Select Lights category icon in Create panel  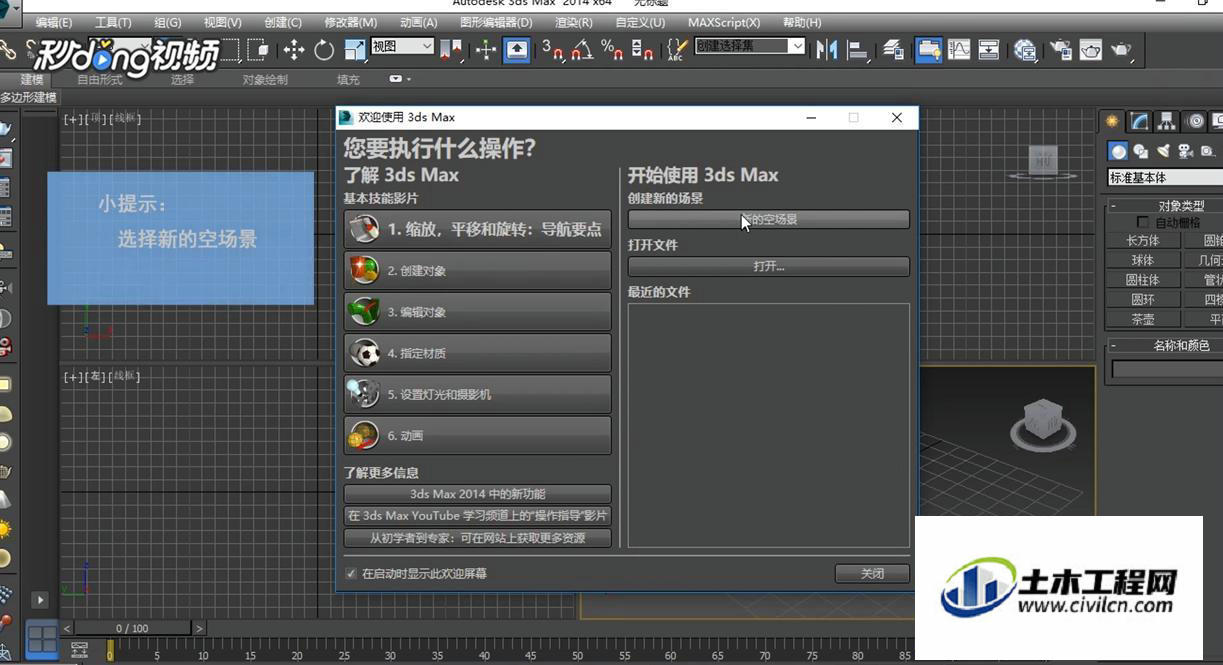tap(1163, 151)
